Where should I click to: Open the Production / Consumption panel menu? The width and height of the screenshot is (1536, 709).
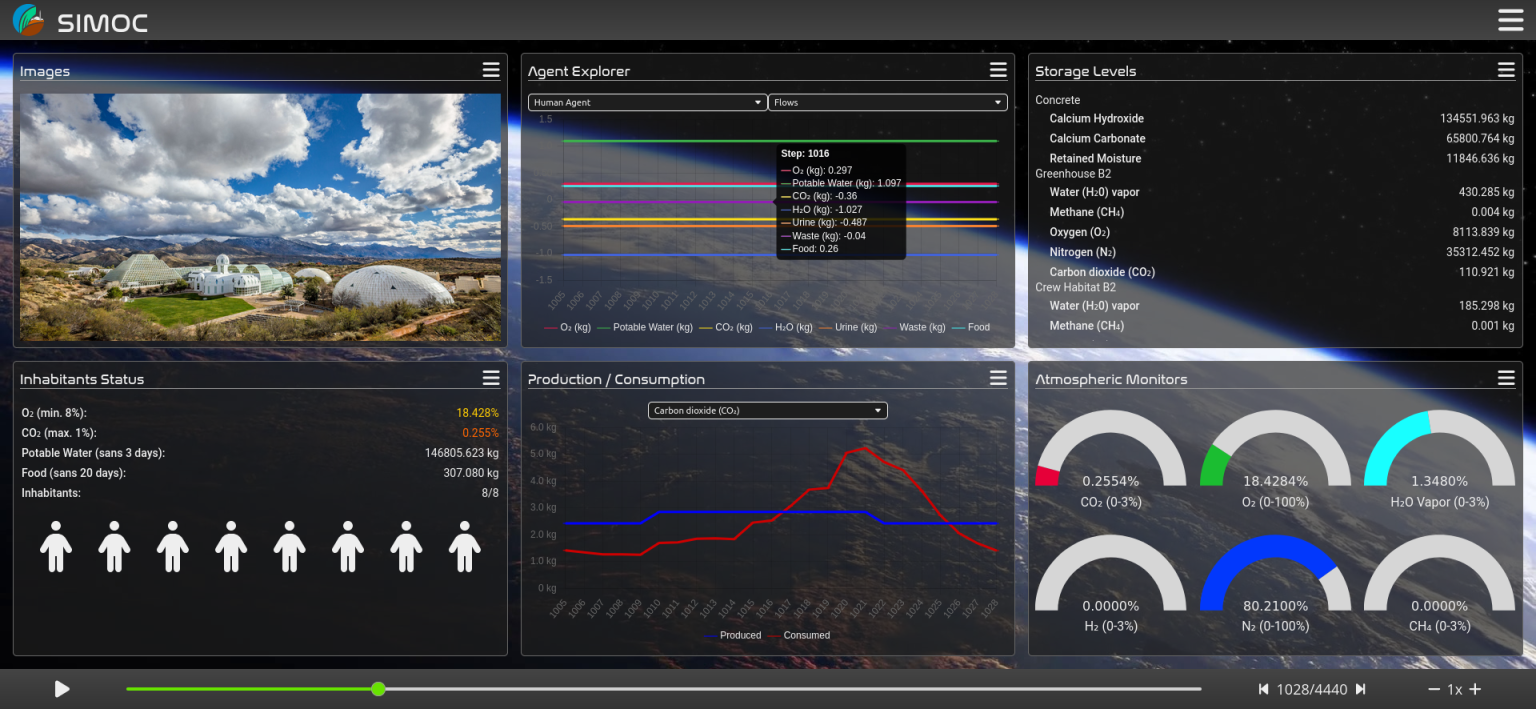998,378
